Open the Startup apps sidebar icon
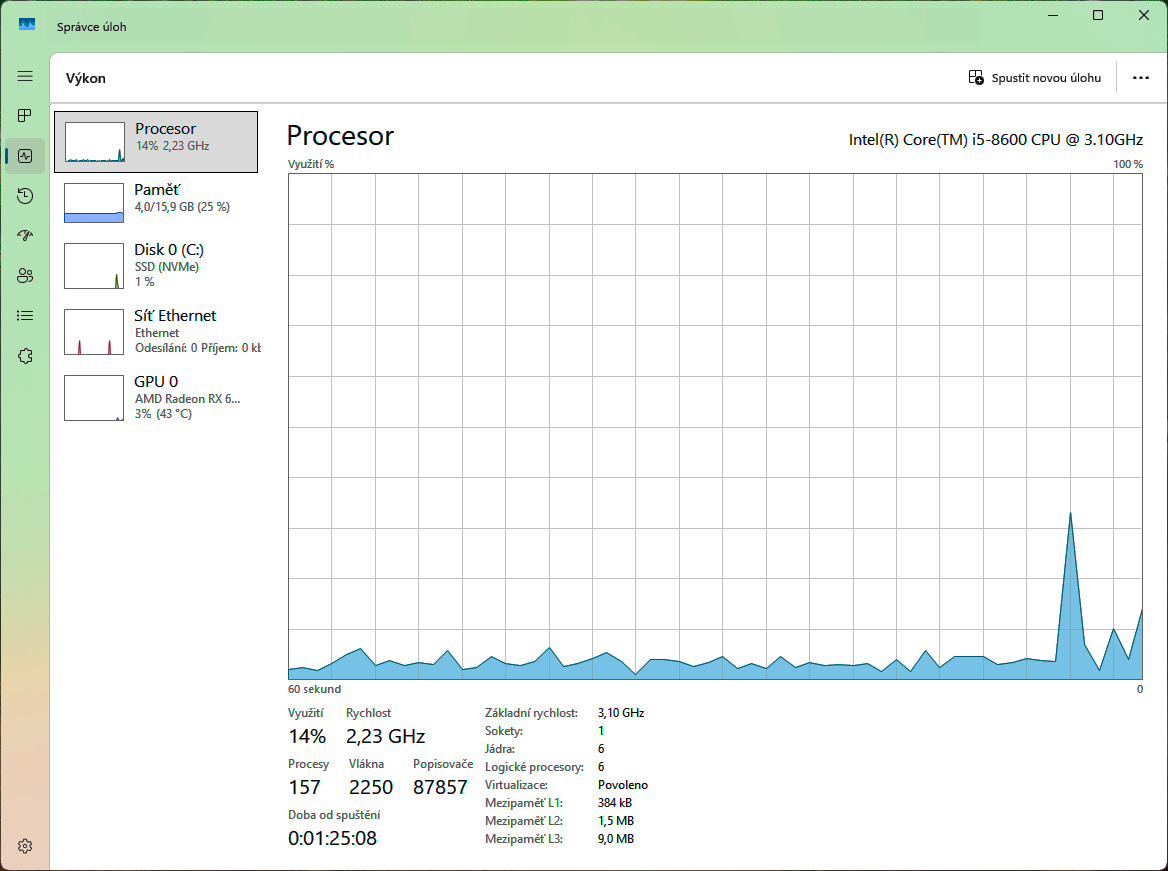 pos(25,235)
